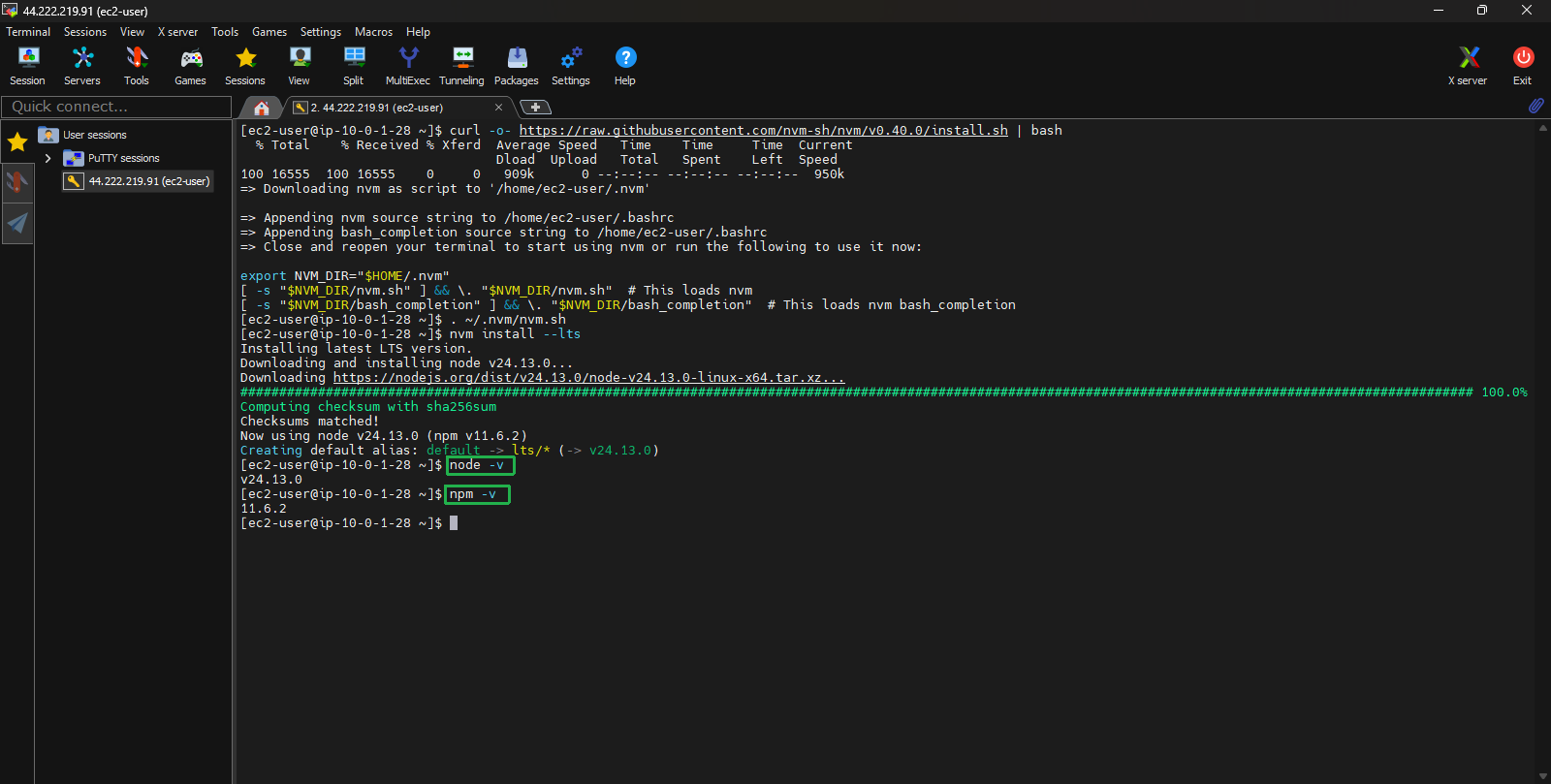
Task: Open the Help menu in menu bar
Action: point(418,32)
